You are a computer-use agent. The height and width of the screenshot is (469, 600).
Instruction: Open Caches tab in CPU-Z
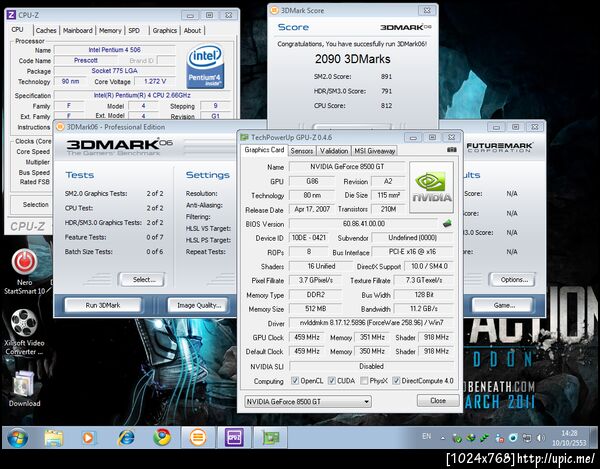(46, 30)
